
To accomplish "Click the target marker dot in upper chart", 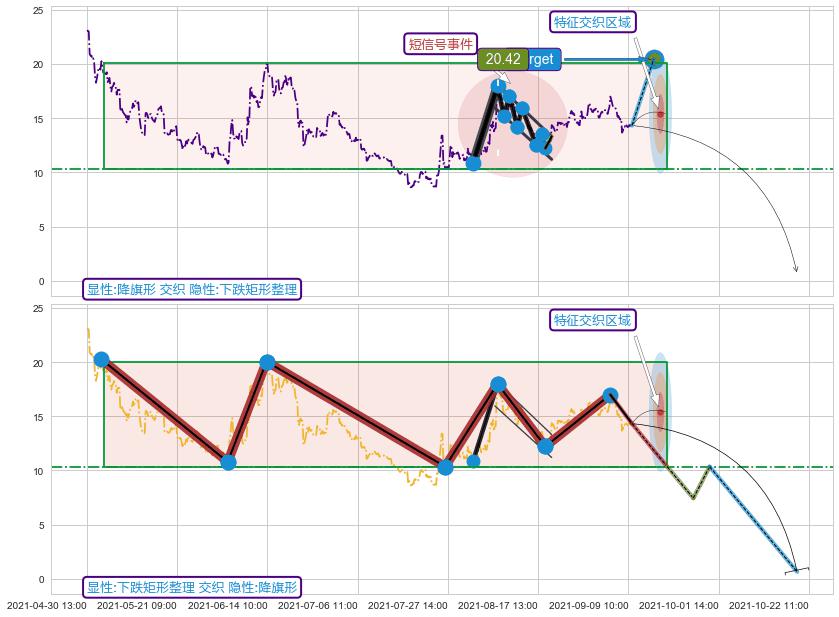I will coord(654,60).
